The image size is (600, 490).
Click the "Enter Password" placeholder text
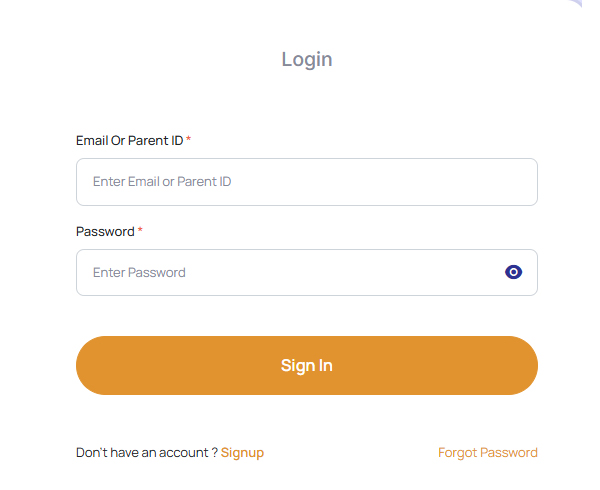tap(139, 272)
